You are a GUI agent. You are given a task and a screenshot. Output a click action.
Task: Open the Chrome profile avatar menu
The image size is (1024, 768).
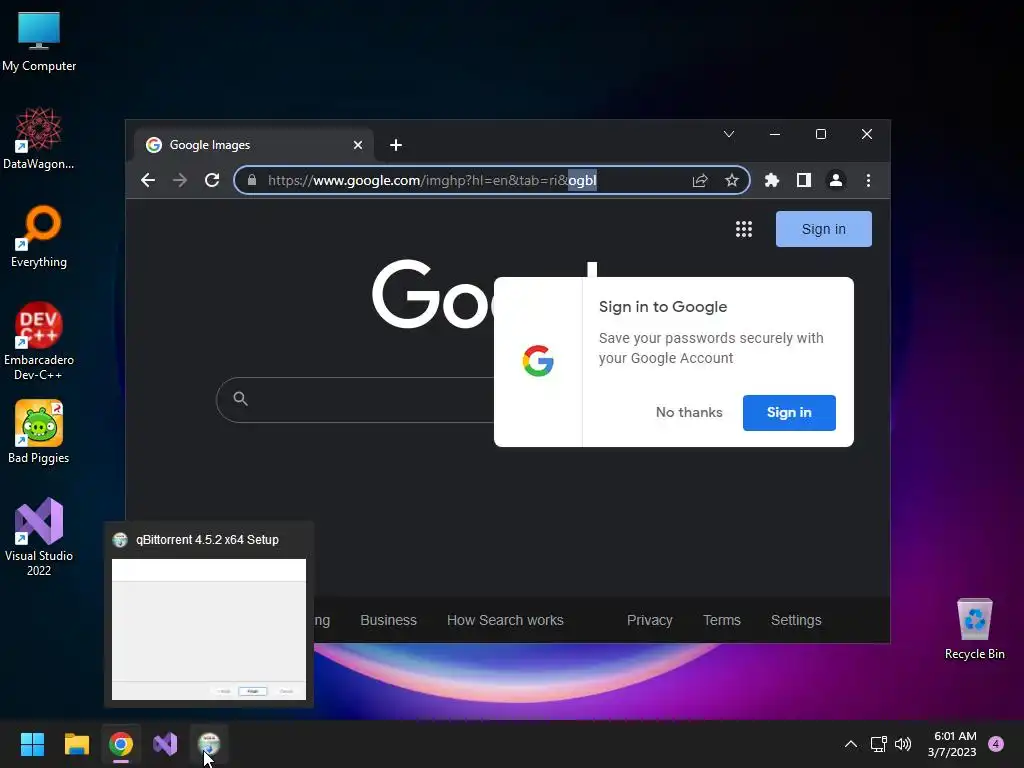(836, 180)
